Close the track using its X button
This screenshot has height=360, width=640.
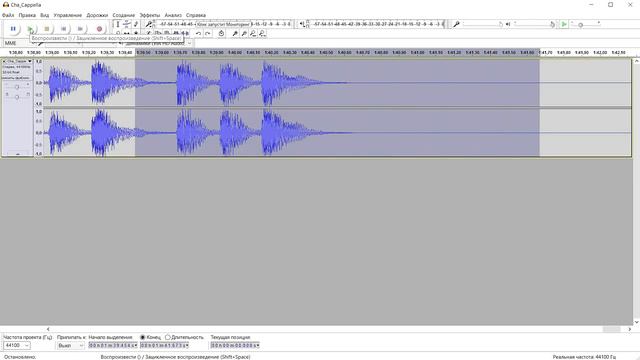pyautogui.click(x=4, y=61)
